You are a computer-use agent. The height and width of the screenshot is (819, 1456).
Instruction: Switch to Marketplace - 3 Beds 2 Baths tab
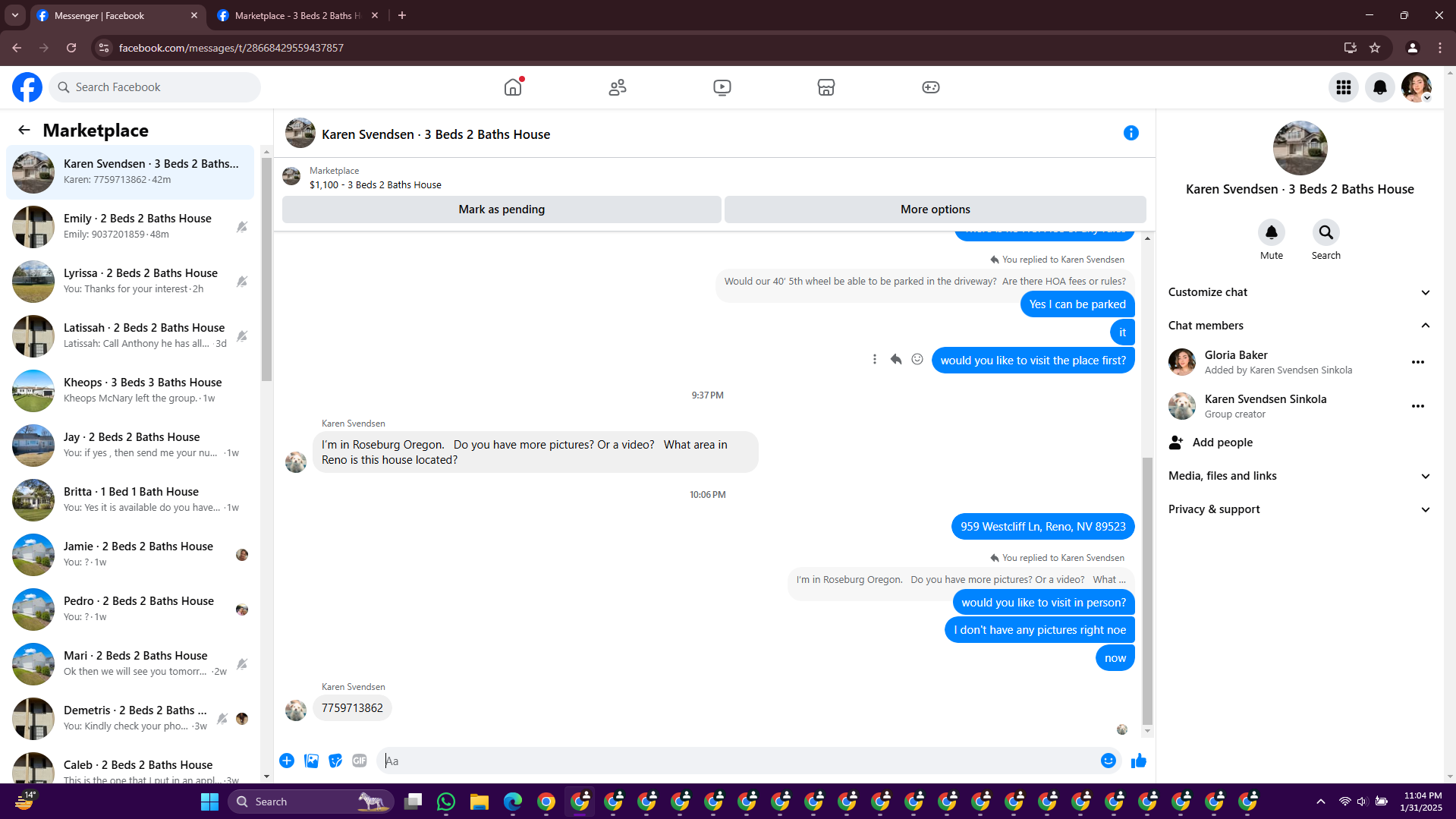(x=298, y=15)
